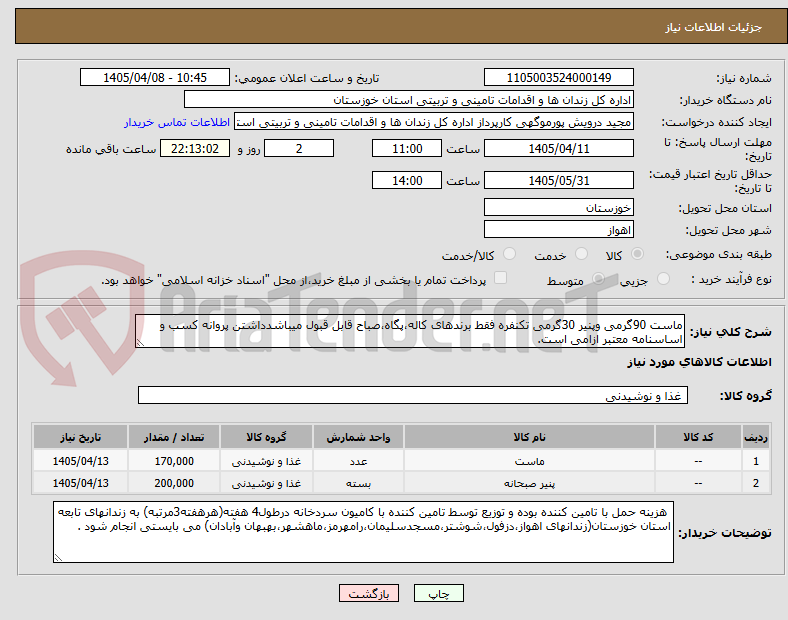Select the پنیر صبحانه row in table

pos(401,483)
